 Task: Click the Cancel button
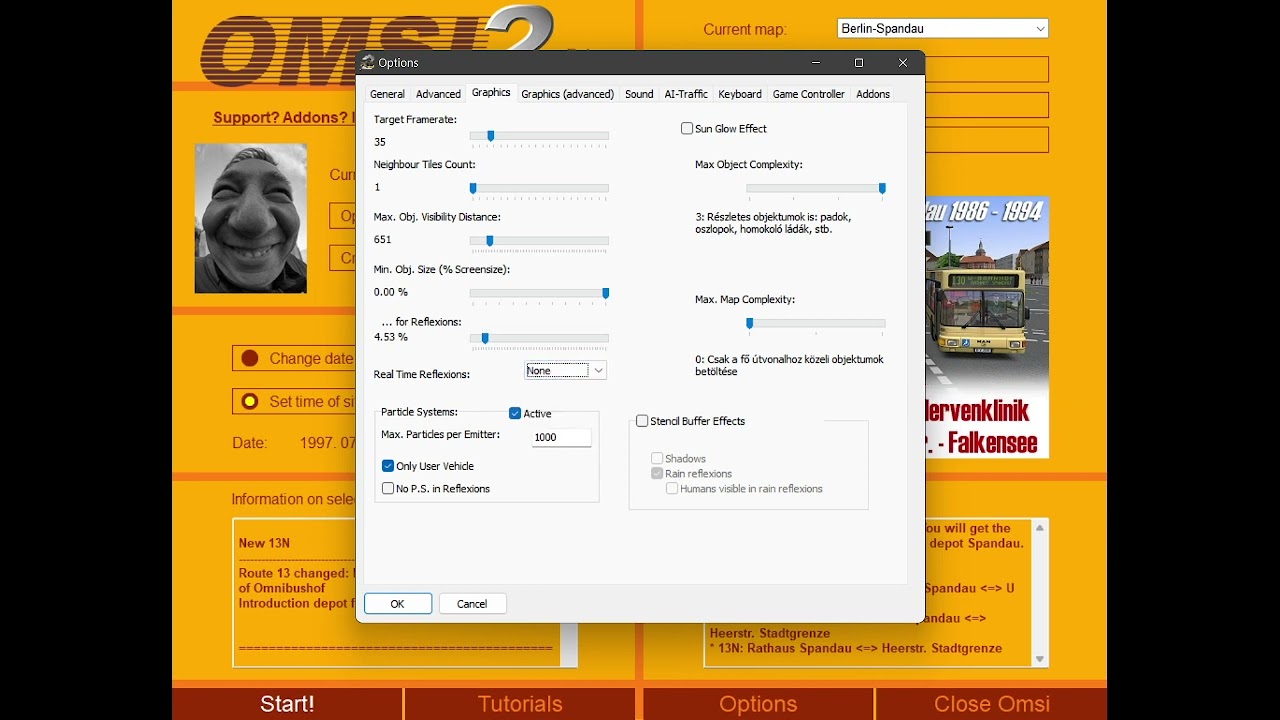click(x=472, y=604)
